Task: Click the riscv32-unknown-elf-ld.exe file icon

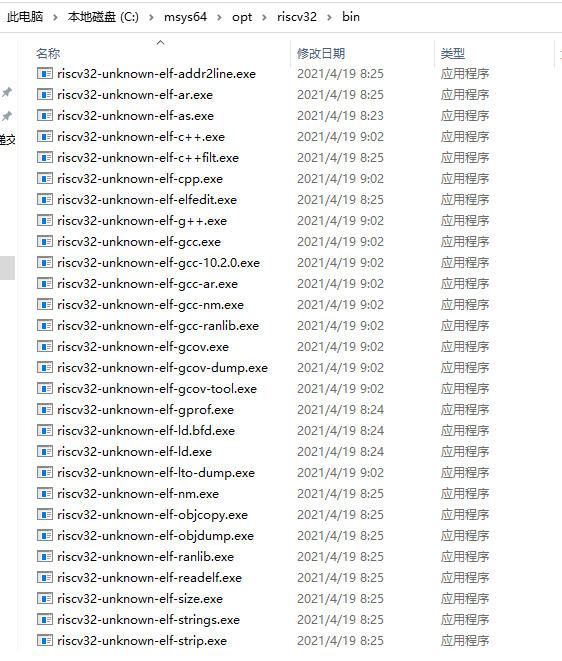Action: coord(45,451)
